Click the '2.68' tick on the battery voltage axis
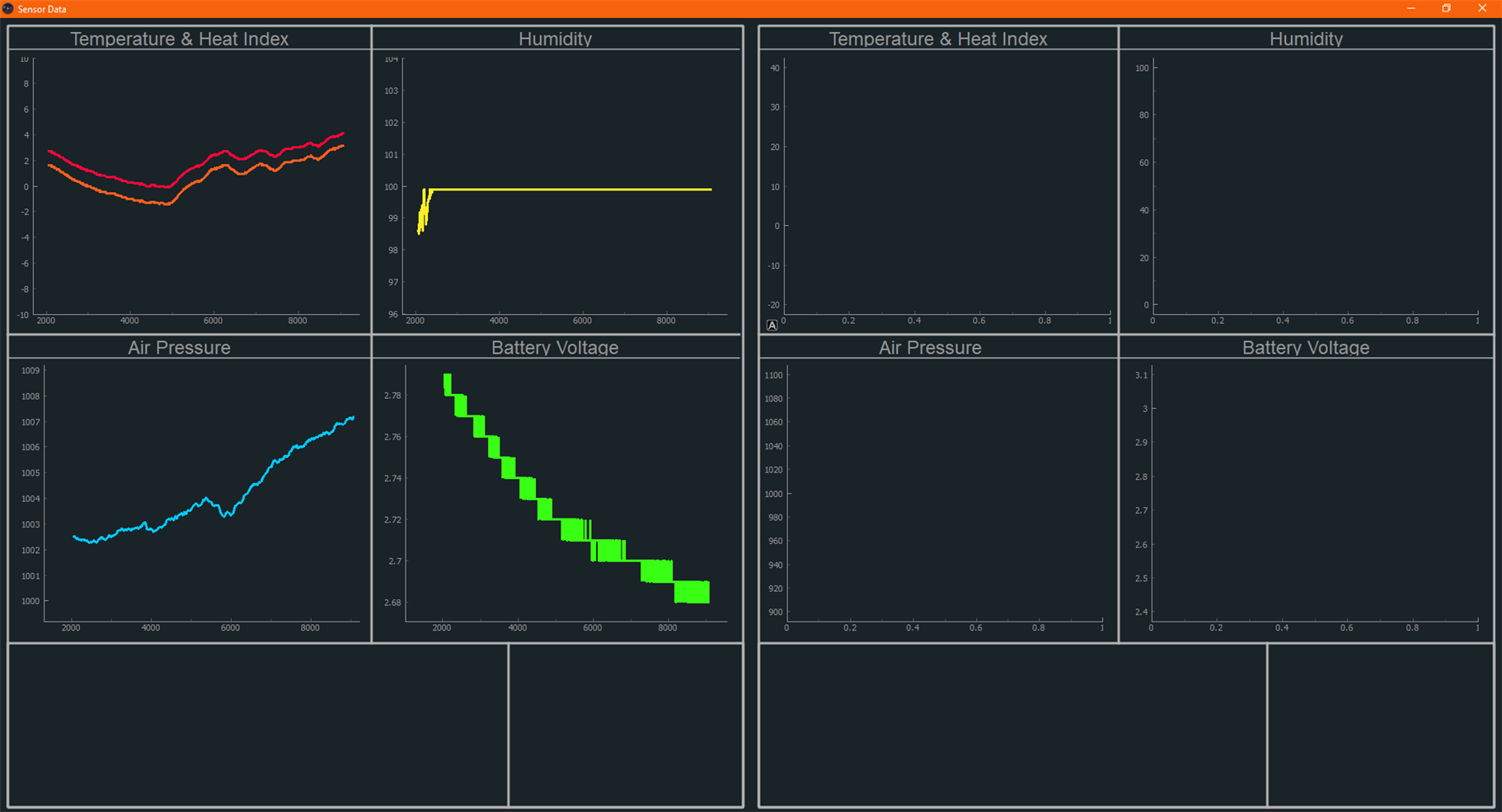Screen dimensions: 1502x812 point(392,603)
